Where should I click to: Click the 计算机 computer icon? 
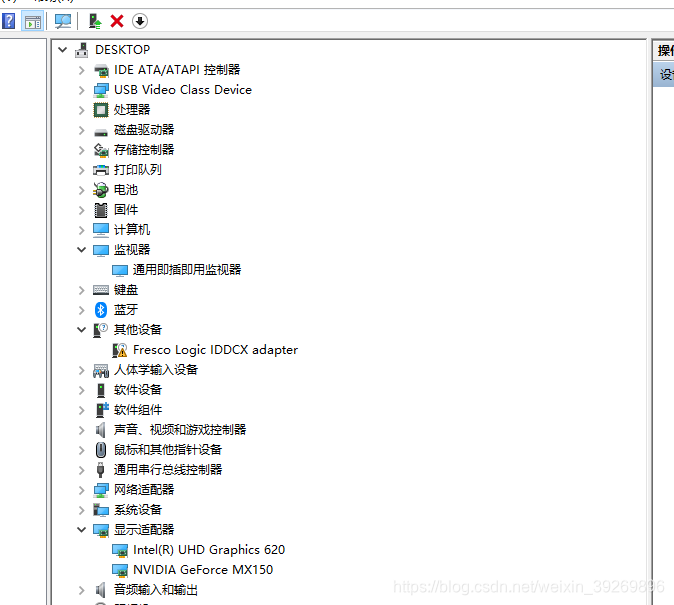click(101, 230)
